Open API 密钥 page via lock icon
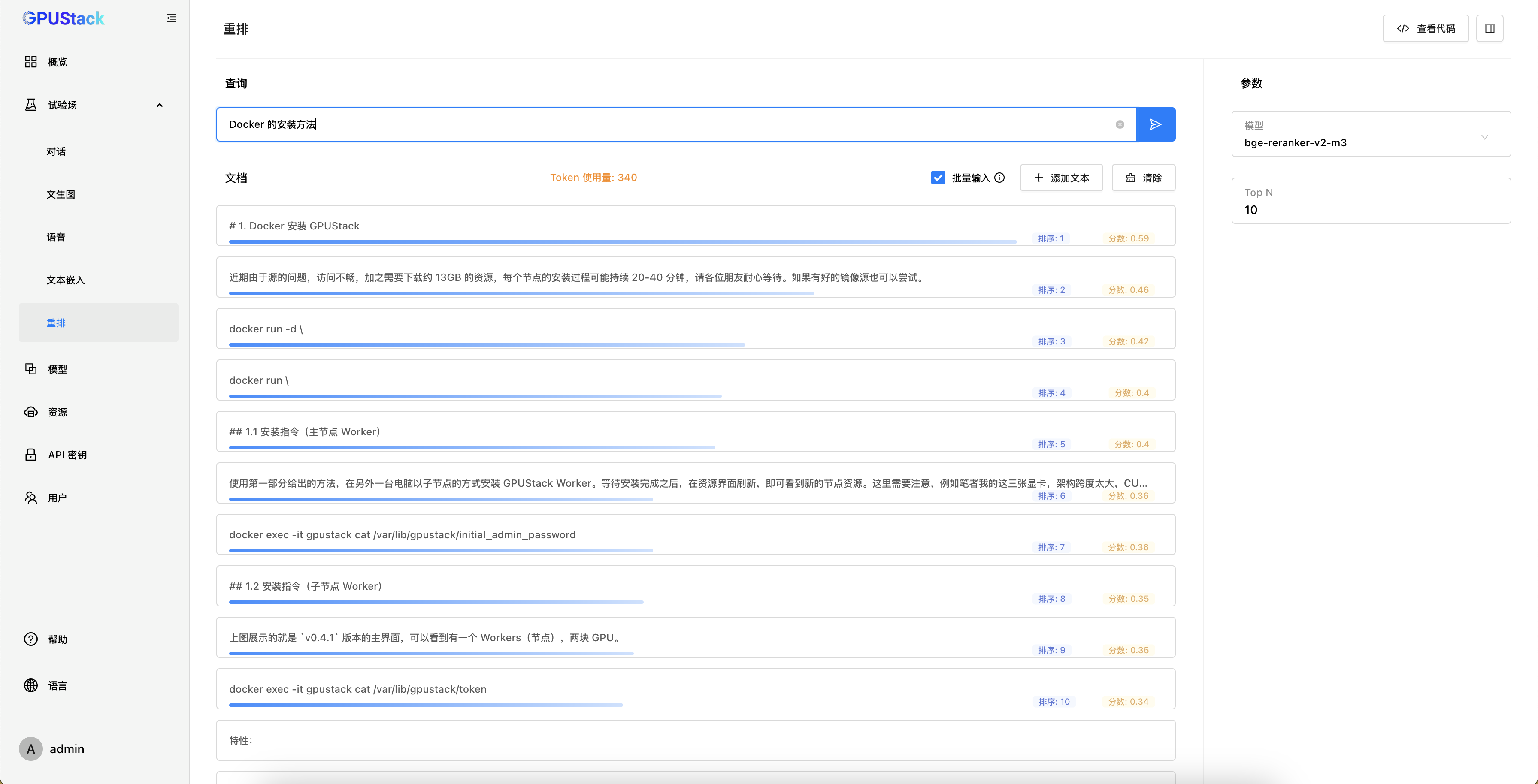This screenshot has width=1538, height=784. click(31, 455)
